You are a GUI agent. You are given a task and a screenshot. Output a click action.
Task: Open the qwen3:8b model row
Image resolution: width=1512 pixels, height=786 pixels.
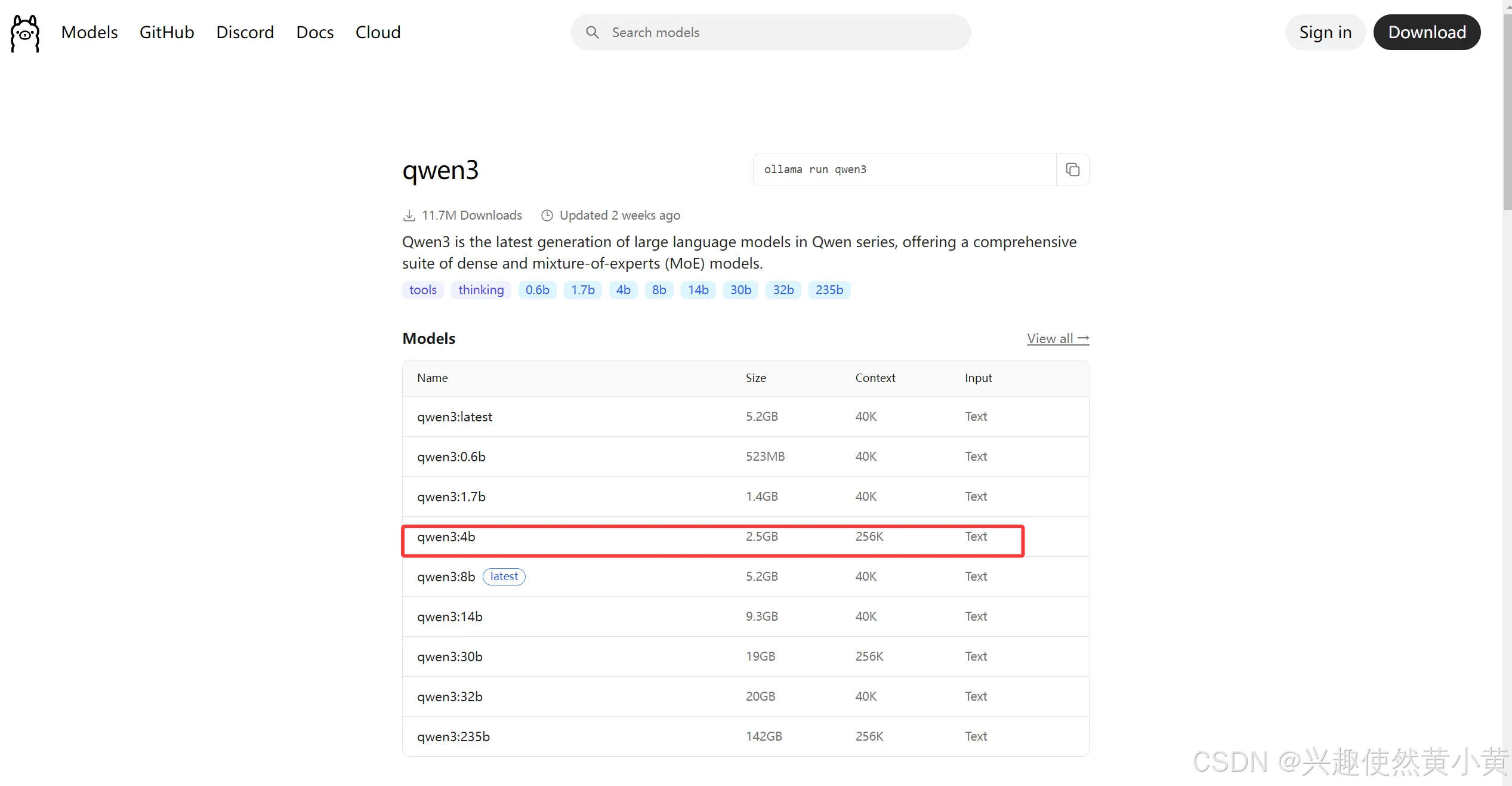745,577
